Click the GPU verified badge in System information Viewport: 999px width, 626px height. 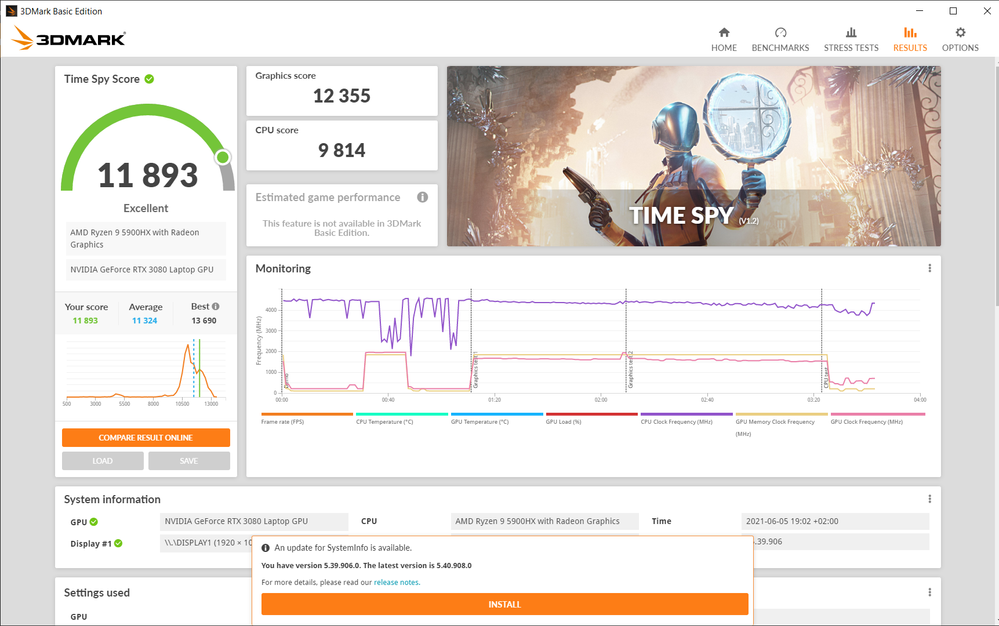click(94, 521)
